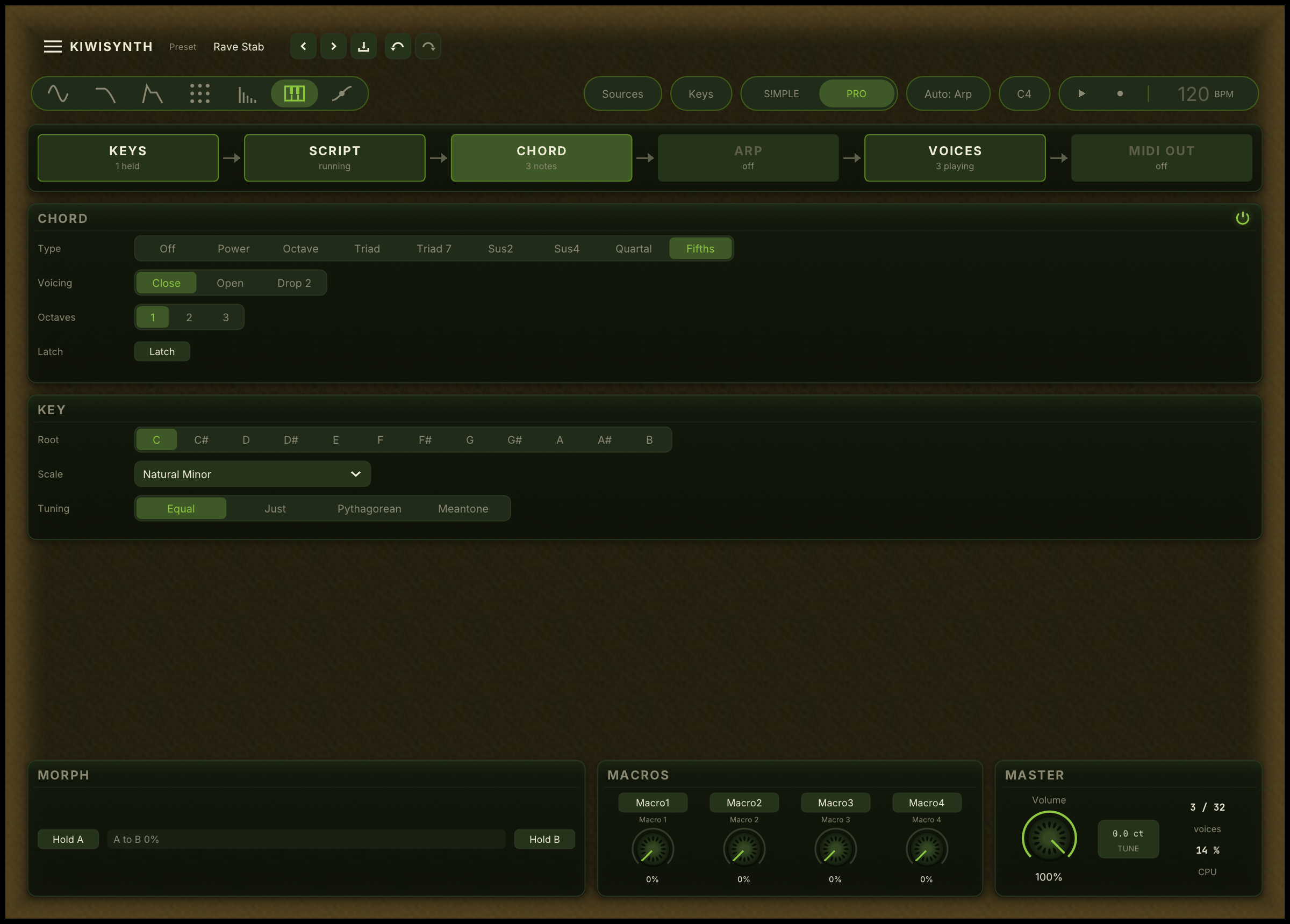This screenshot has width=1290, height=924.
Task: Start playback with the play icon
Action: 1082,94
